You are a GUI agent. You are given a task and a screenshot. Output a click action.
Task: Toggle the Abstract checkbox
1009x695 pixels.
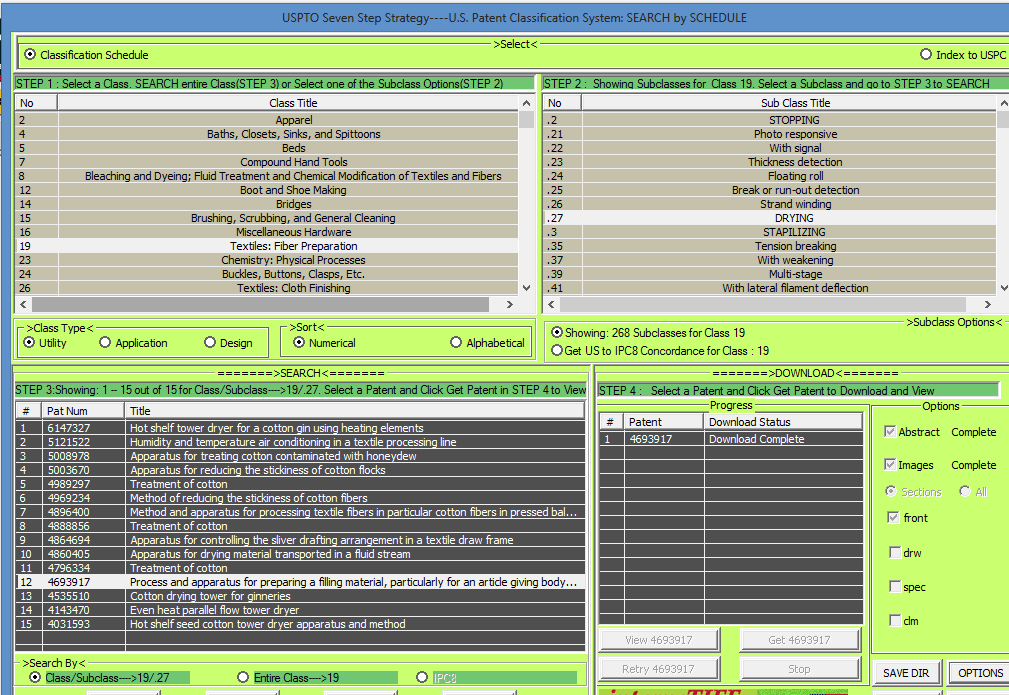(891, 432)
